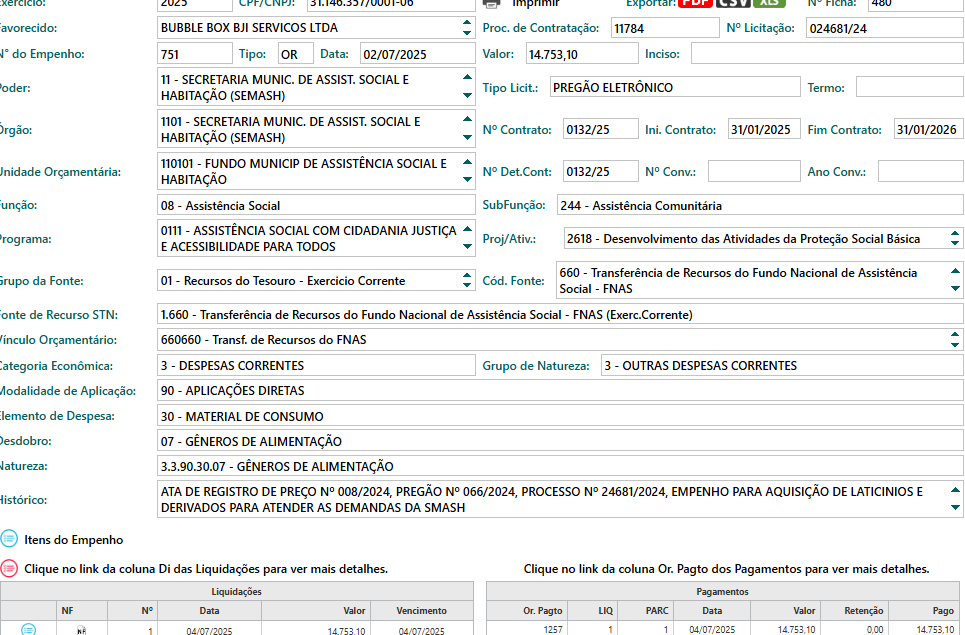Expand the Vínculo Orçamentário selector arrows
The width and height of the screenshot is (965, 635).
pyautogui.click(x=955, y=340)
